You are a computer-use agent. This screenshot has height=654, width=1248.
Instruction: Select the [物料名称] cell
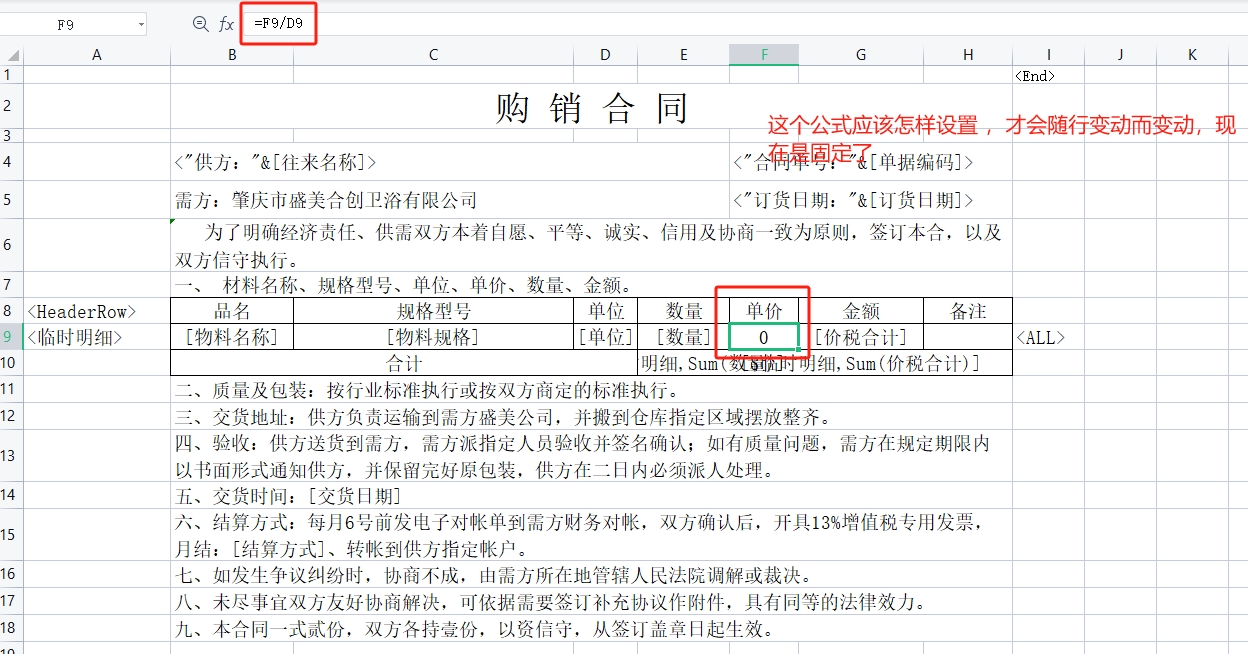tap(232, 337)
